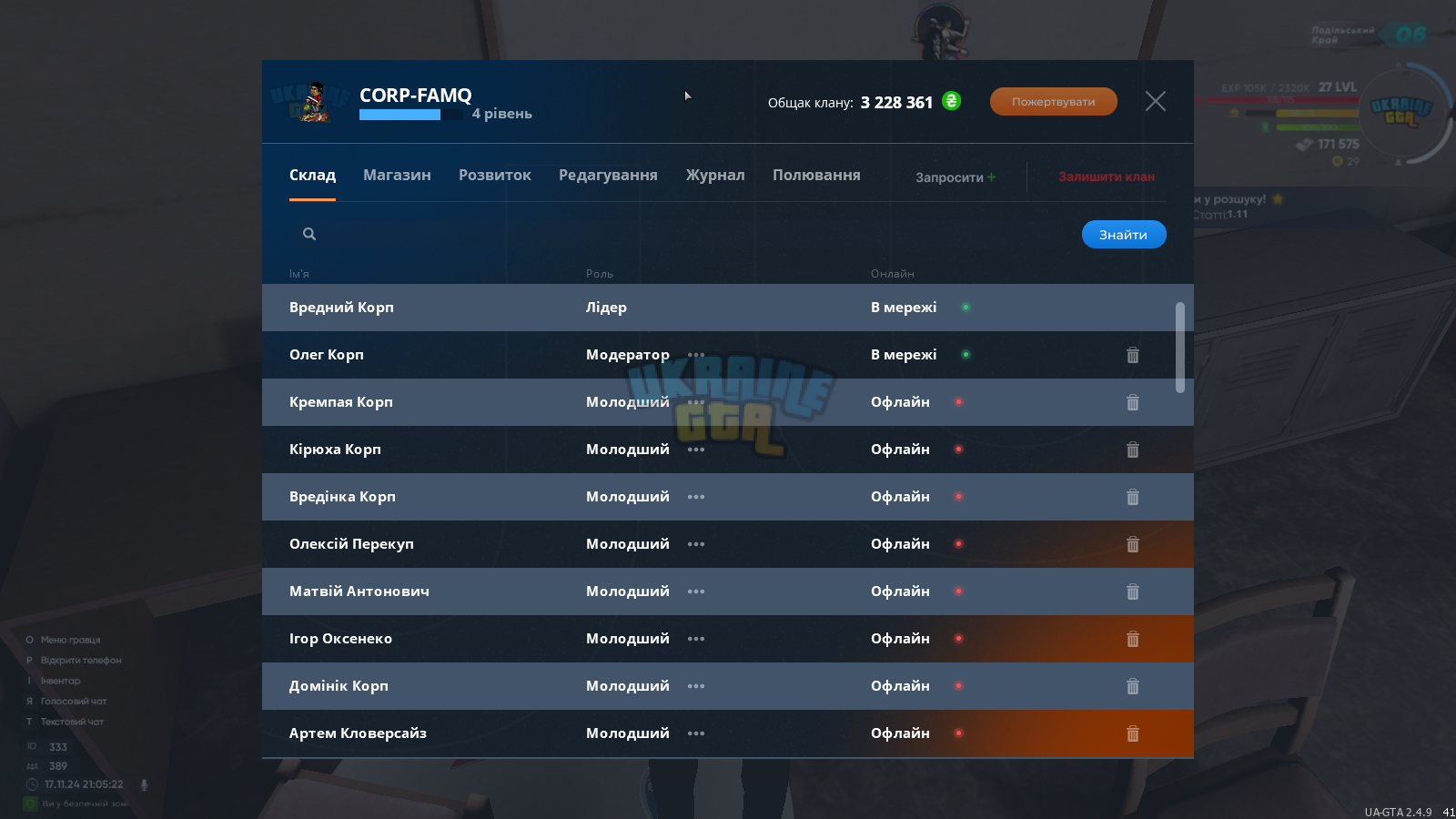The height and width of the screenshot is (819, 1456).
Task: Open role options for Домінік Корп
Action: click(696, 686)
